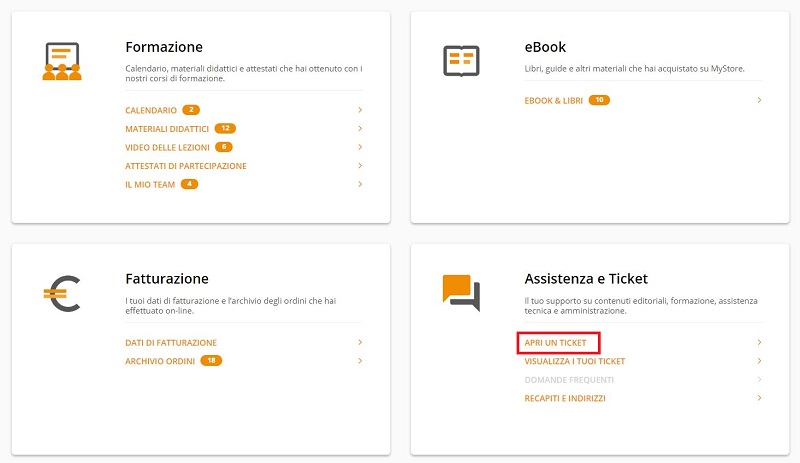The width and height of the screenshot is (800, 463).
Task: Open the Calendario link
Action: coord(151,110)
